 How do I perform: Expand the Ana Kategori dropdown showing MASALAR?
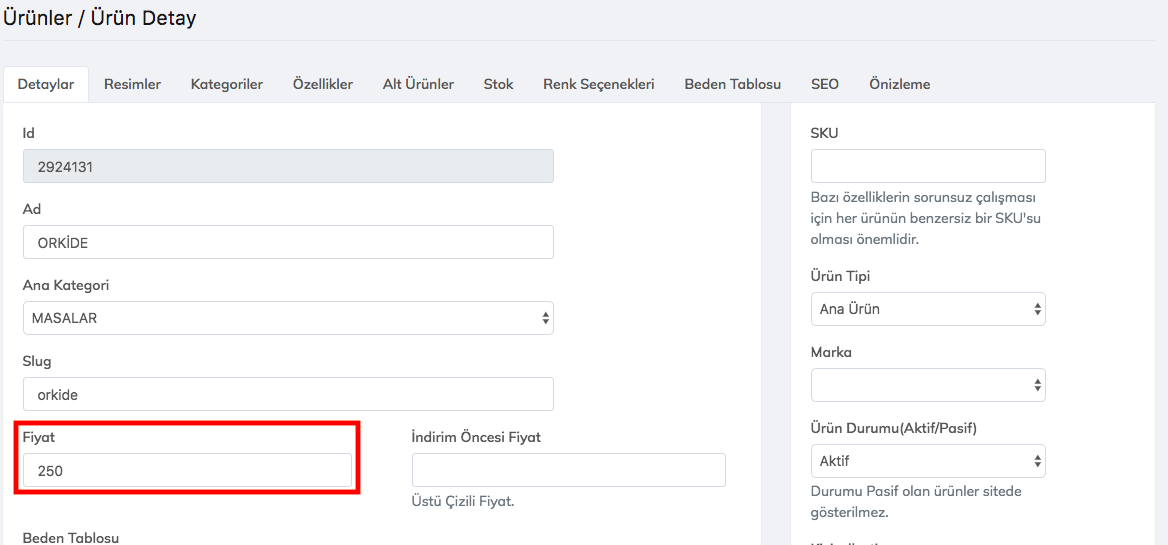(x=288, y=318)
